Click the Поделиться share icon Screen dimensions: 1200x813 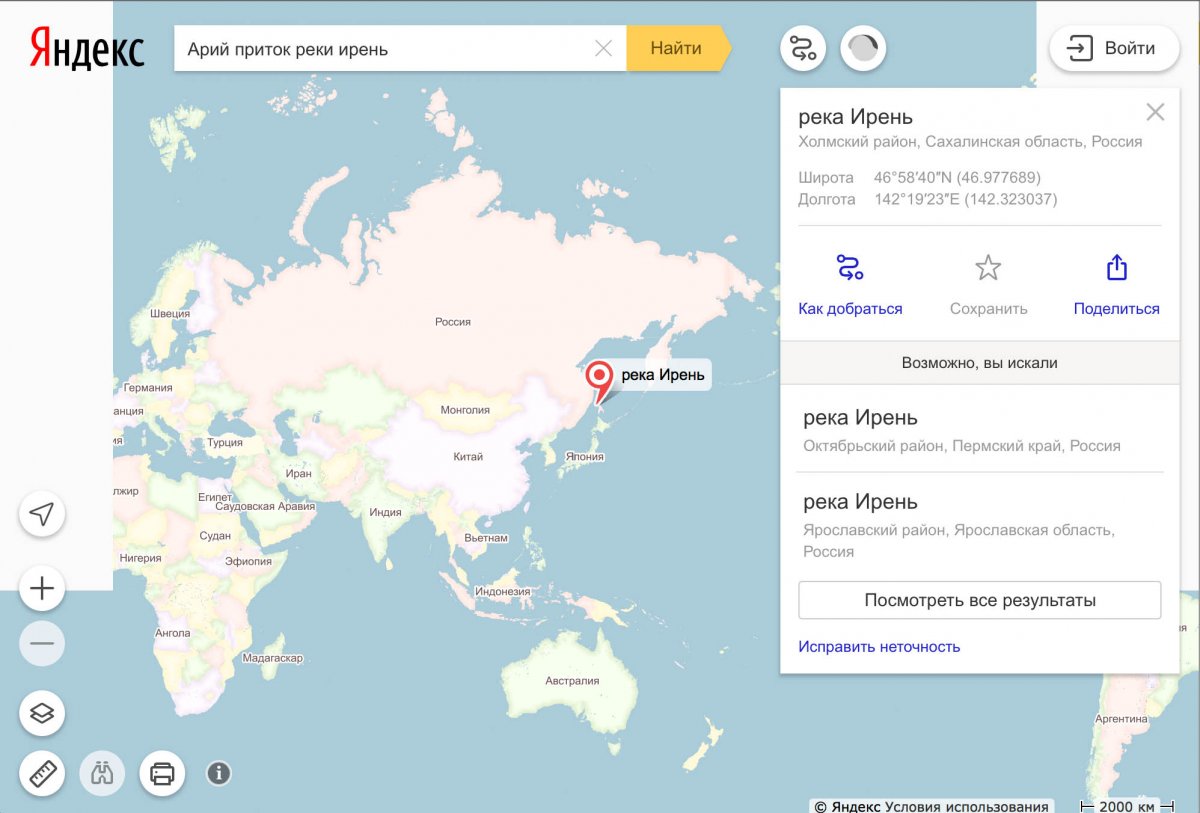(1116, 267)
